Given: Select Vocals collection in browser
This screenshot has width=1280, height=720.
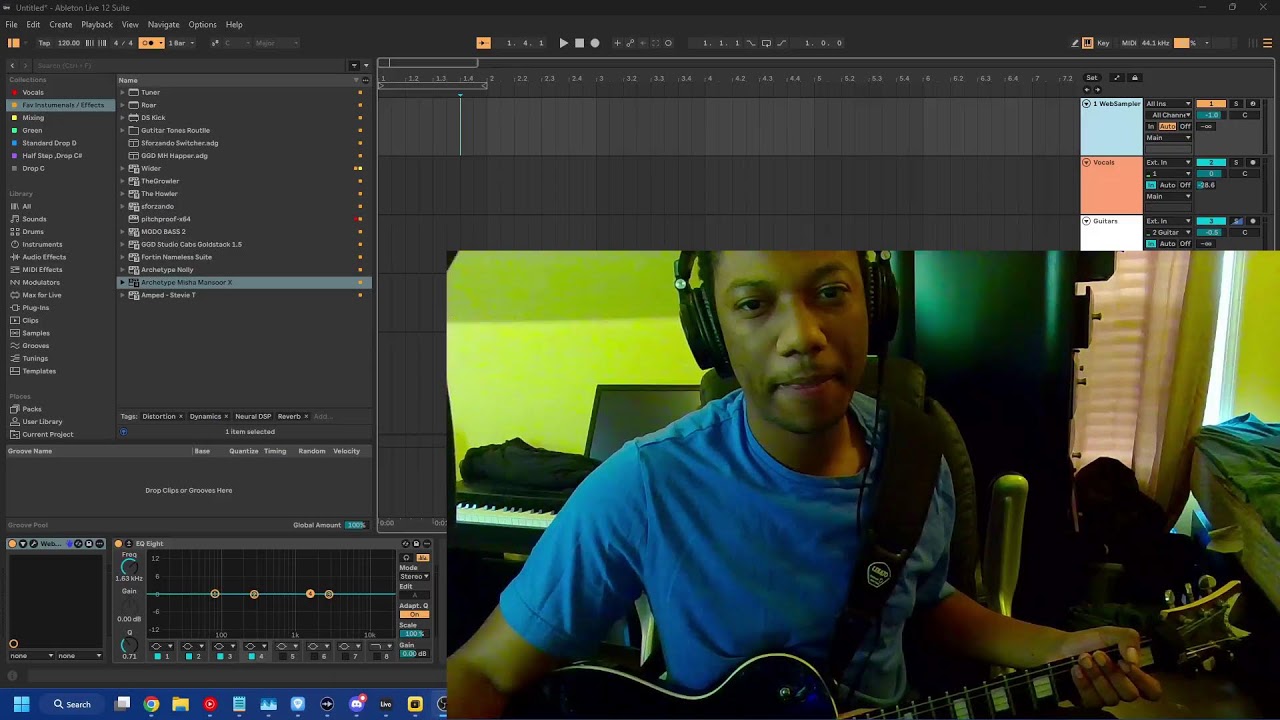Looking at the screenshot, I should click(x=33, y=92).
